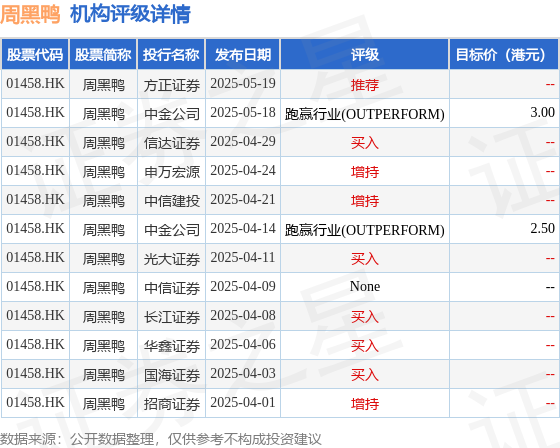Select the target price 2.50 cell
This screenshot has height=448, width=560.
[x=504, y=229]
